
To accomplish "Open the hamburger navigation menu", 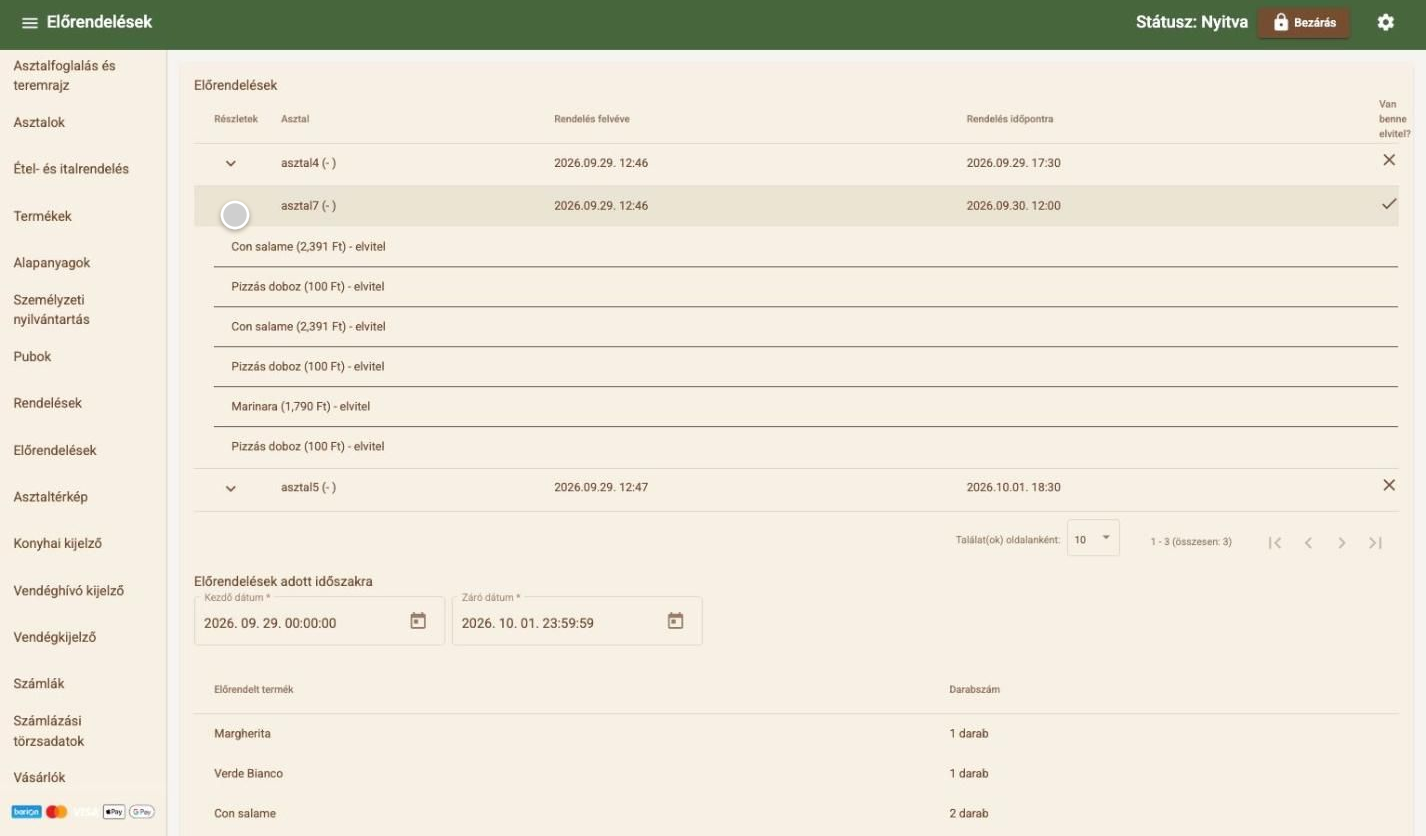I will point(30,23).
